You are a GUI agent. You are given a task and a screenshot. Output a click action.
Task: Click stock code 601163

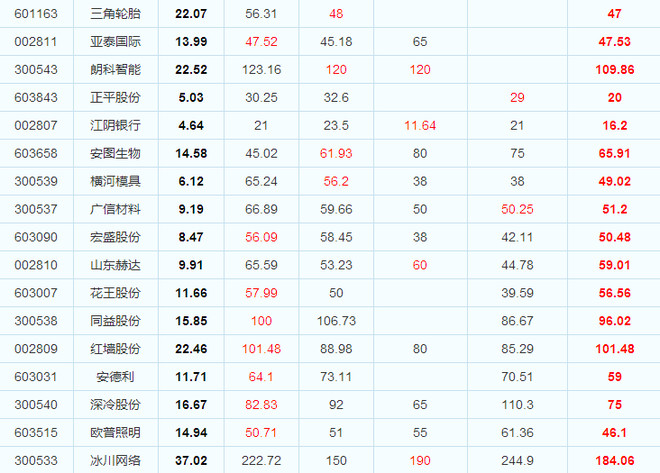(36, 14)
